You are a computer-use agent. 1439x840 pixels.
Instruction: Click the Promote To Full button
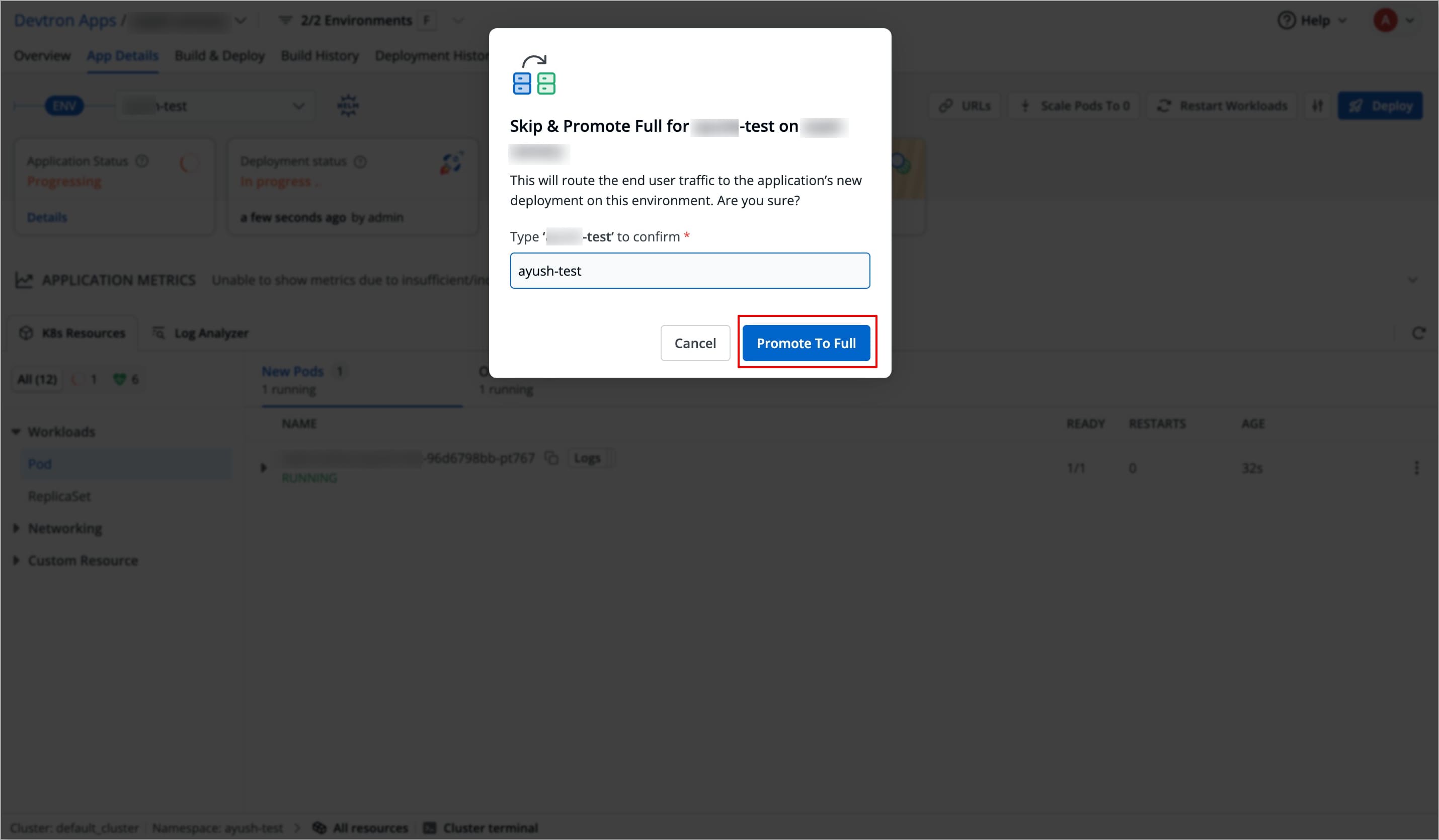(x=807, y=343)
